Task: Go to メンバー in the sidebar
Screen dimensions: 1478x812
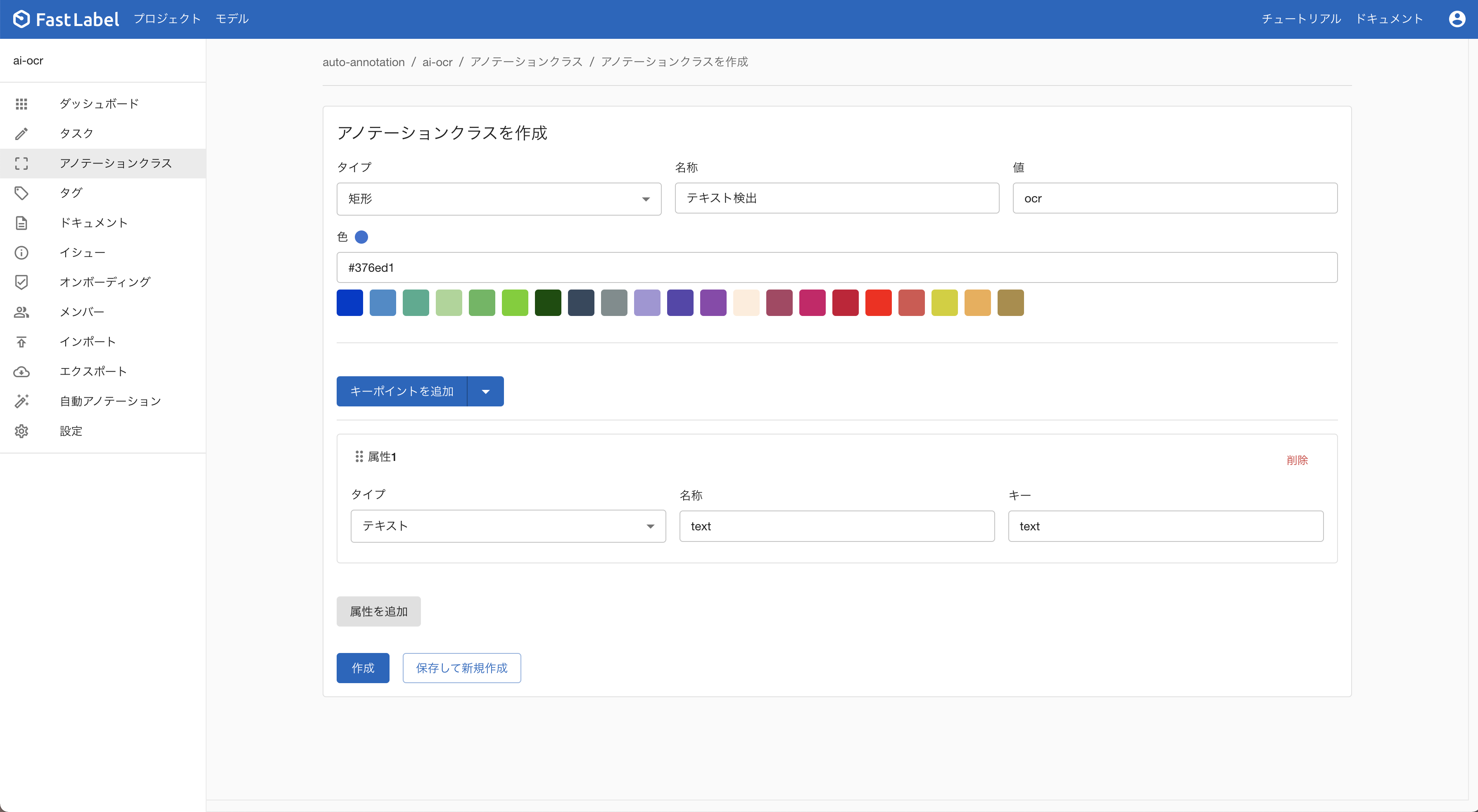Action: click(x=103, y=312)
